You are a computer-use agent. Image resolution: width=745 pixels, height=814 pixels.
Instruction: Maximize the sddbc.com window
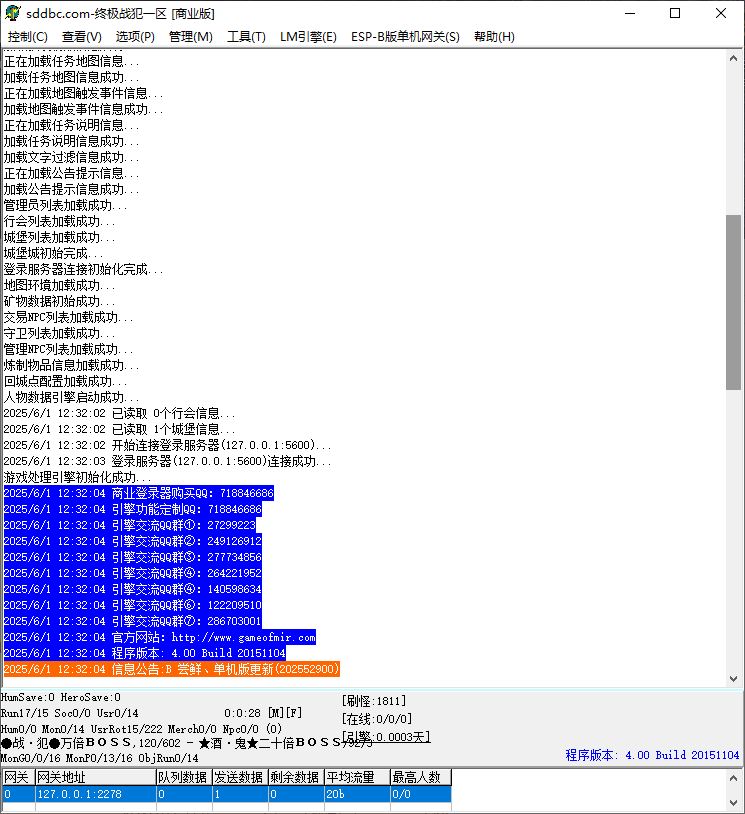click(675, 13)
